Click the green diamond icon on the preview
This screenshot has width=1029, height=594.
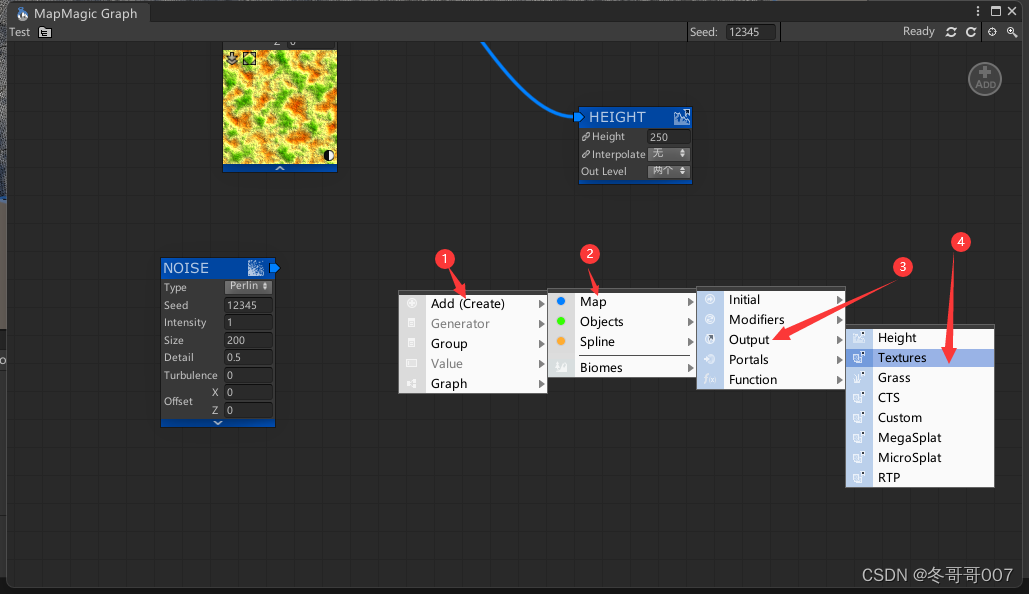248,58
